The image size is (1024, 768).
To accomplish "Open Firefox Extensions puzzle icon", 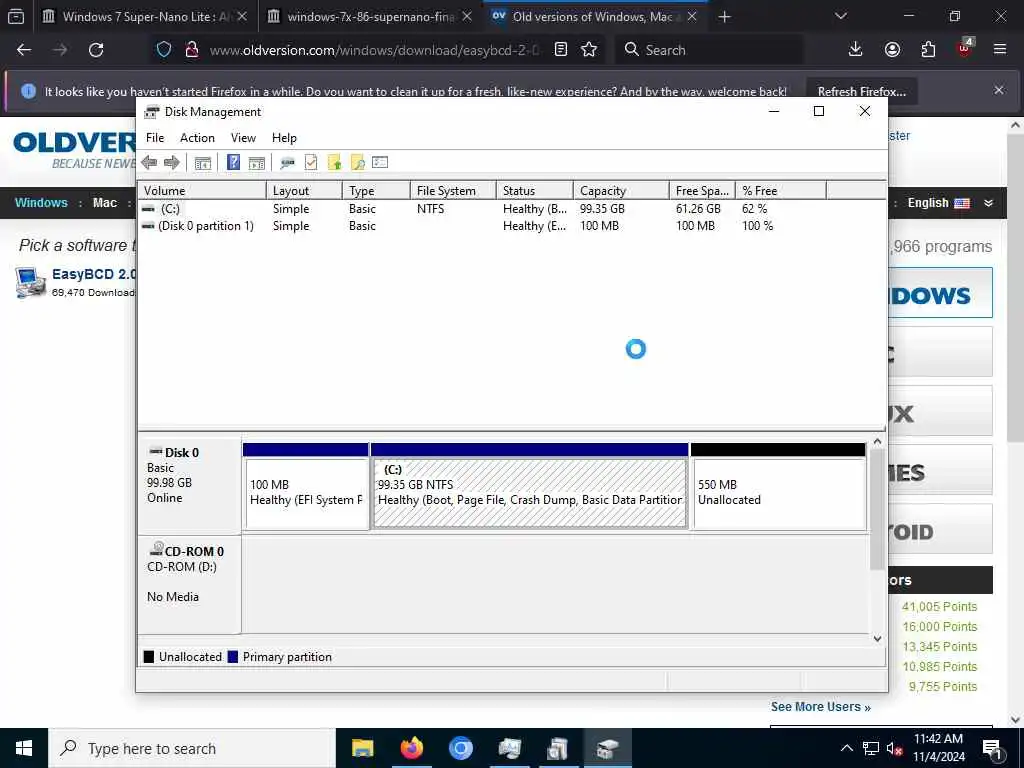I will [928, 50].
